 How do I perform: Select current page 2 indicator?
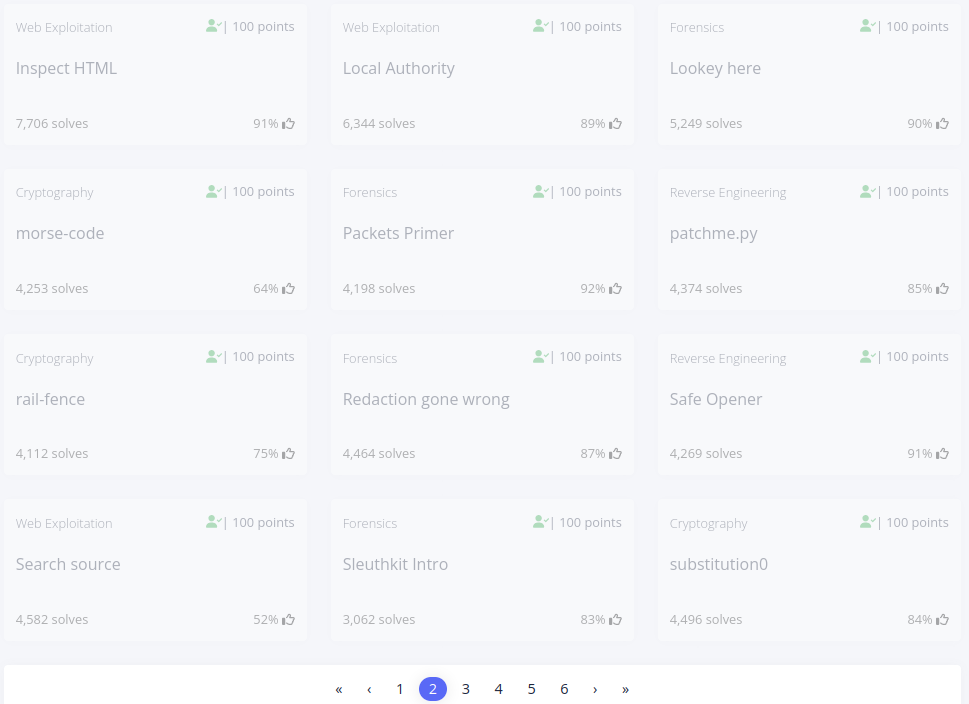(433, 689)
